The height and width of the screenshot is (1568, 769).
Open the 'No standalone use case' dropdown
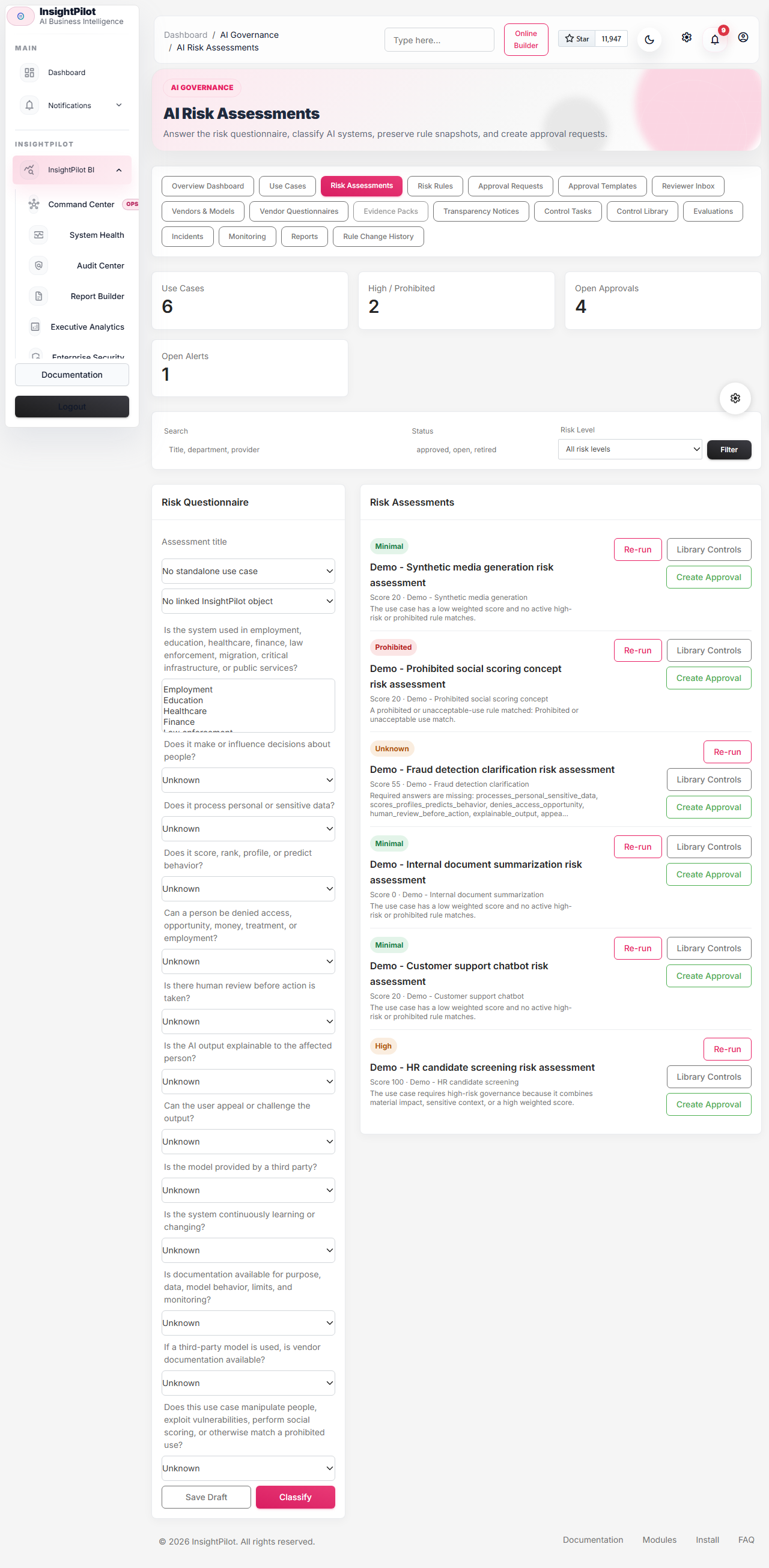point(248,571)
